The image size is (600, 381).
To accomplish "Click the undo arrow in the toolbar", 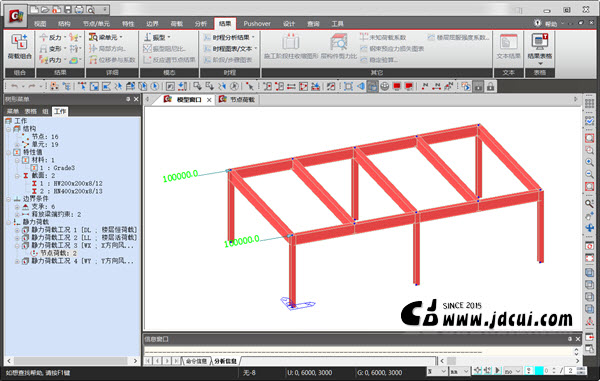I will 15,86.
